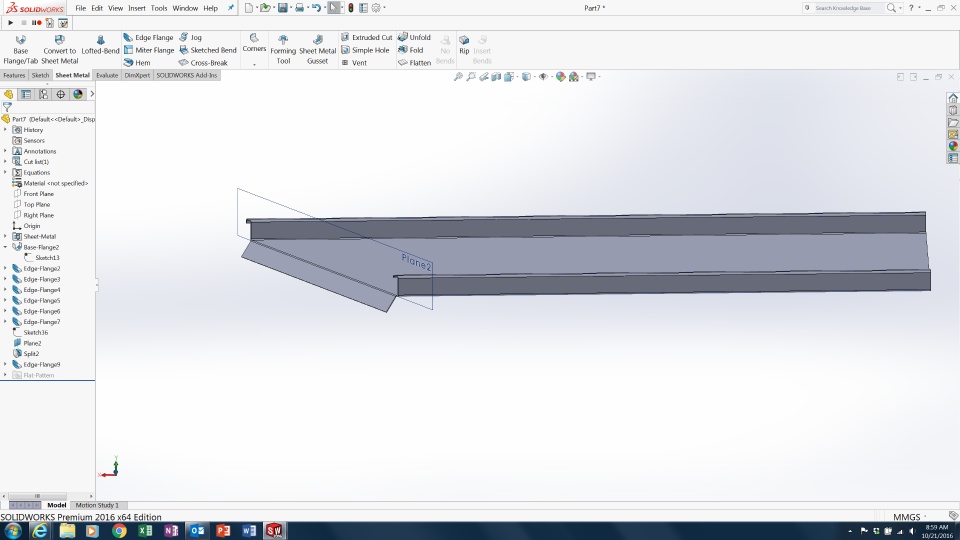The height and width of the screenshot is (540, 960).
Task: Open the ConfigurationManager tab icon
Action: 43,94
